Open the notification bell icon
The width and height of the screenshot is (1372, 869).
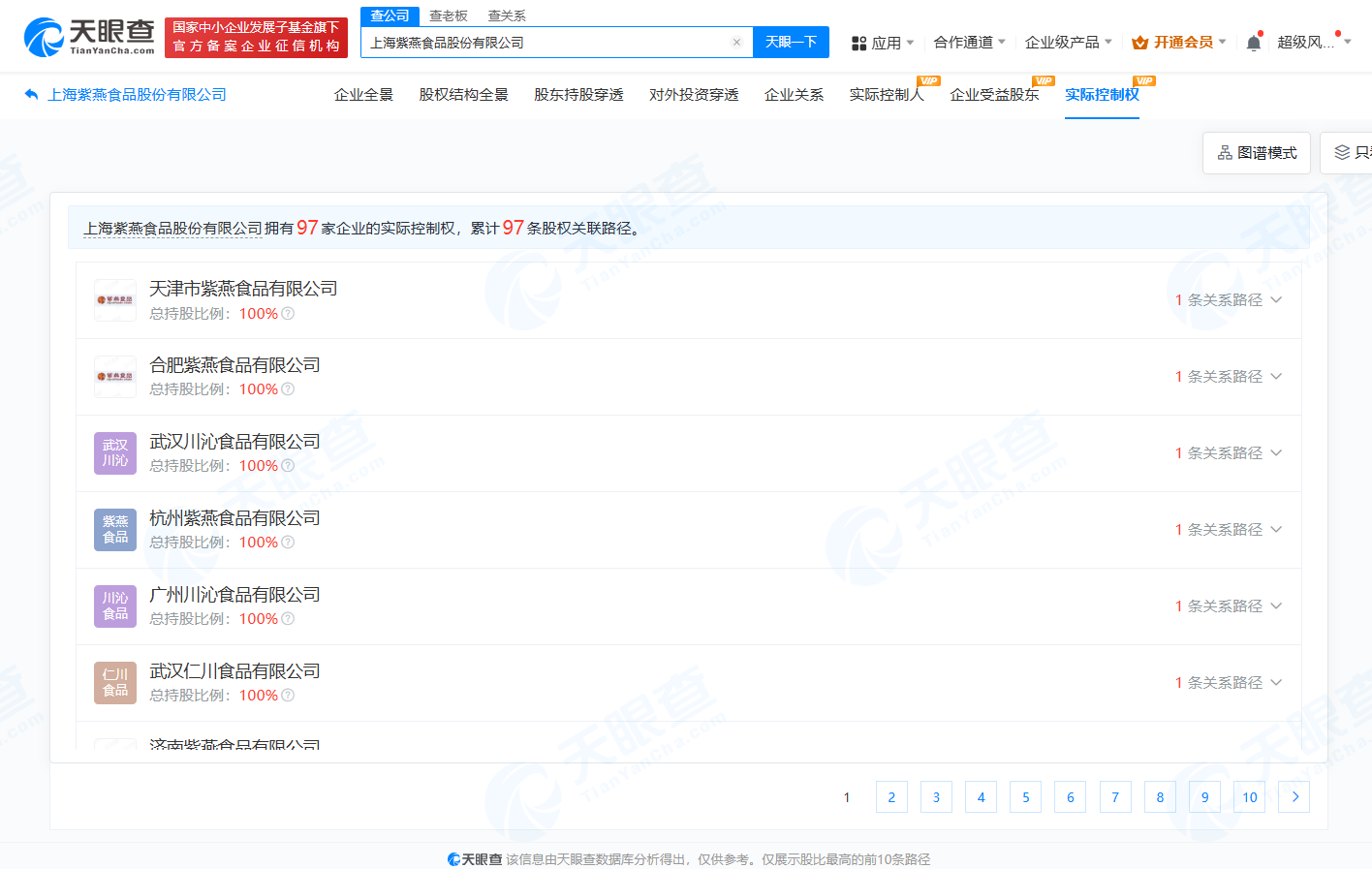(x=1253, y=41)
